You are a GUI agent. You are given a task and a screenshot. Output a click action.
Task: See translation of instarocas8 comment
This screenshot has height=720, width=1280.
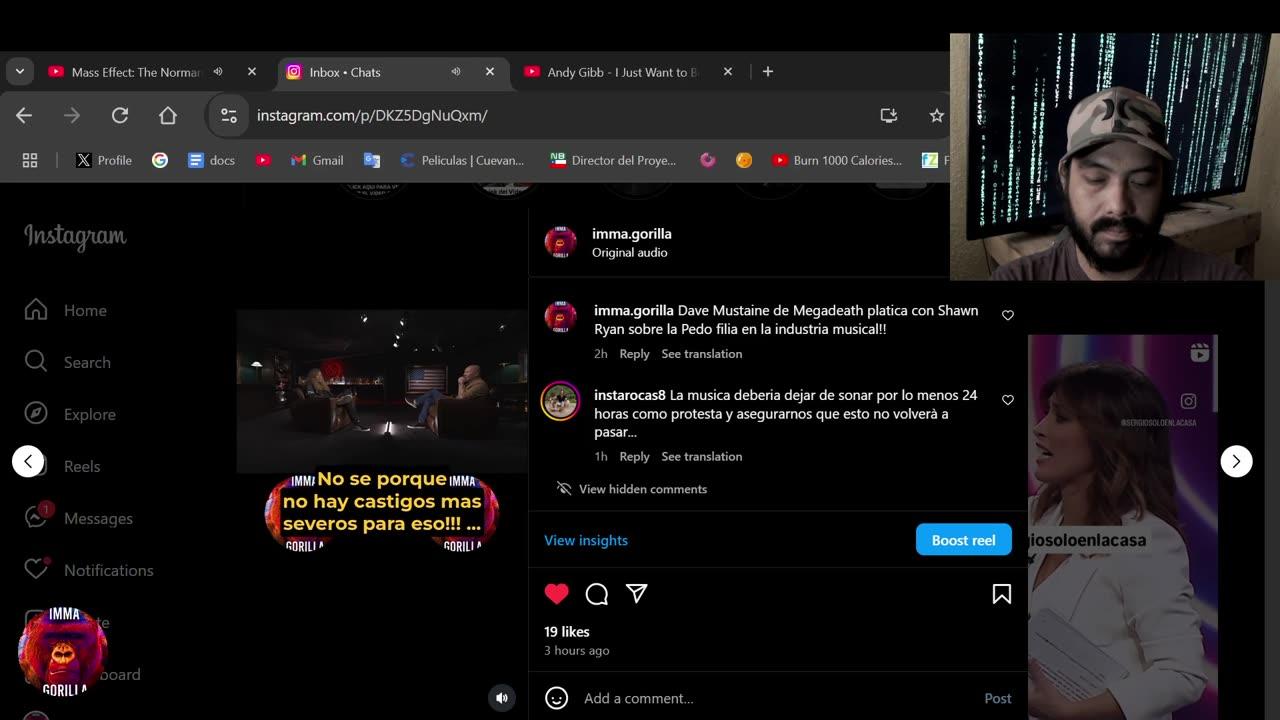click(702, 457)
